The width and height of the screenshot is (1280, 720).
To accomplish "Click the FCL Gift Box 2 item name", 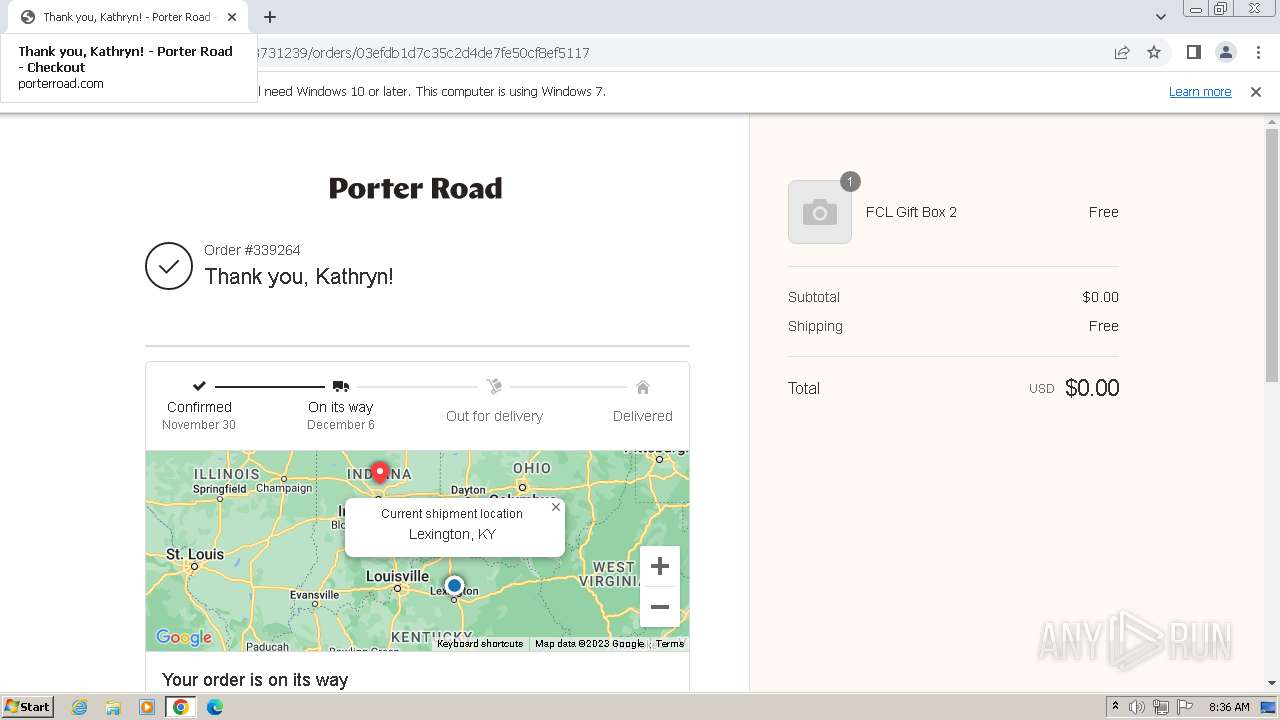I will pyautogui.click(x=911, y=212).
